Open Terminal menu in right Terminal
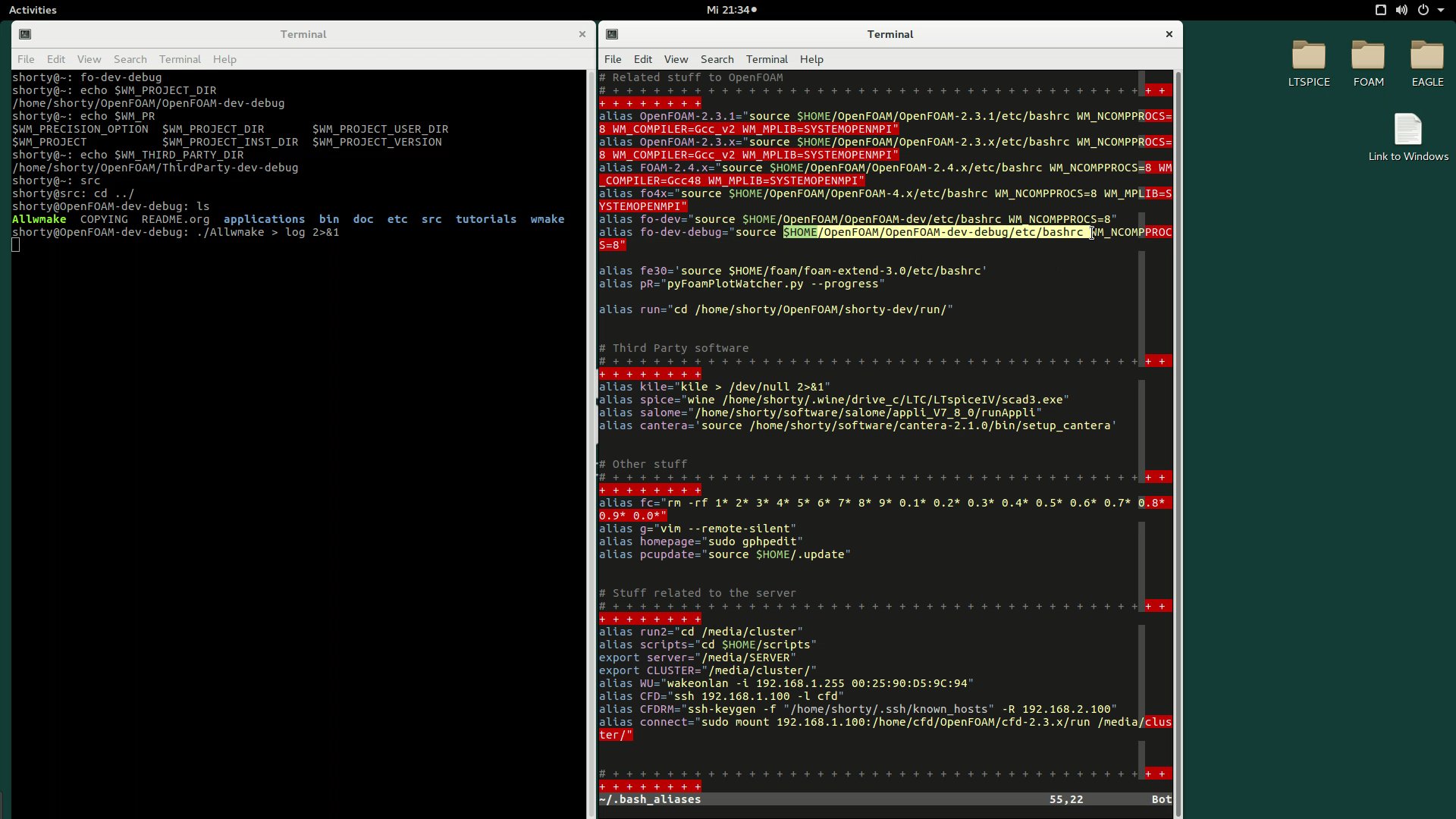 (767, 59)
